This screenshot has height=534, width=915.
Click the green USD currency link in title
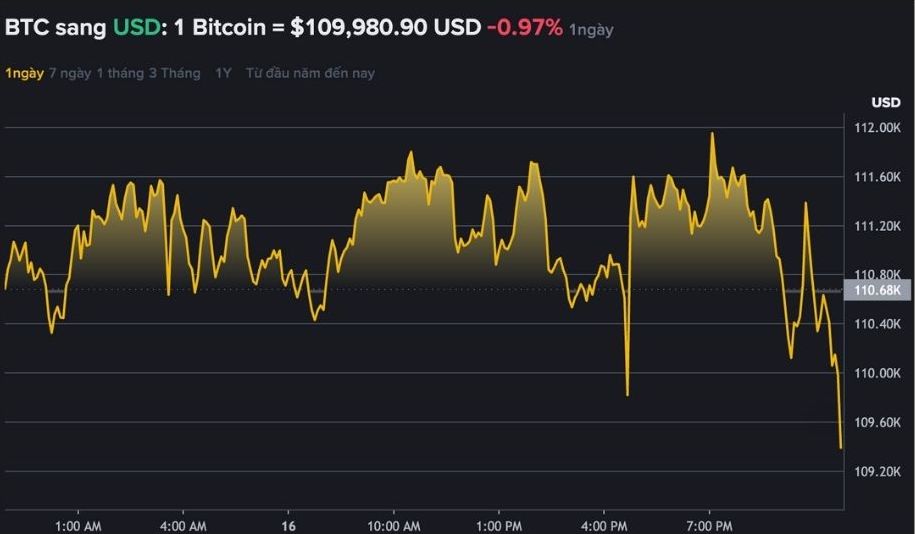(136, 27)
